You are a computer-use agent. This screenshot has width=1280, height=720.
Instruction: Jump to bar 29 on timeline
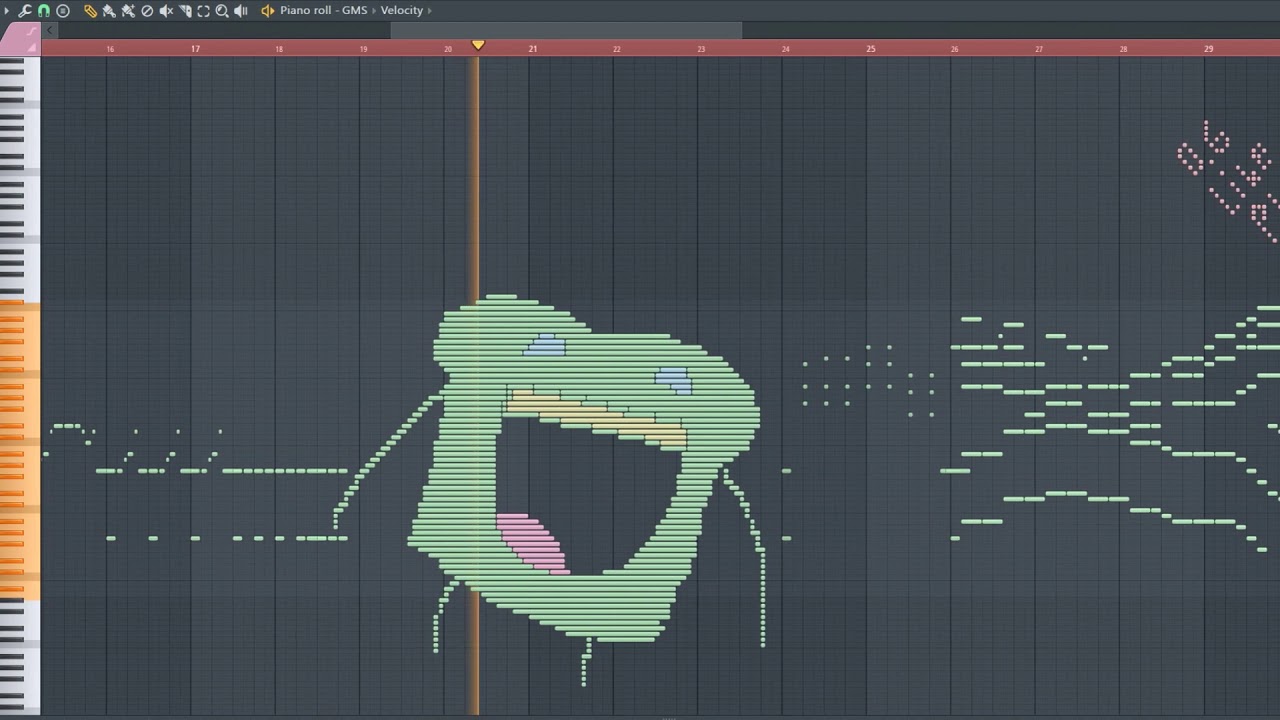[1209, 49]
